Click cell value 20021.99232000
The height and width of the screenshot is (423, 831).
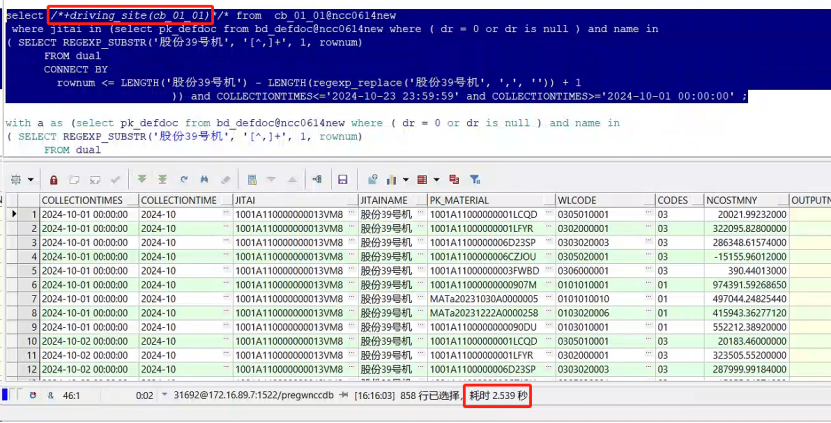point(749,215)
